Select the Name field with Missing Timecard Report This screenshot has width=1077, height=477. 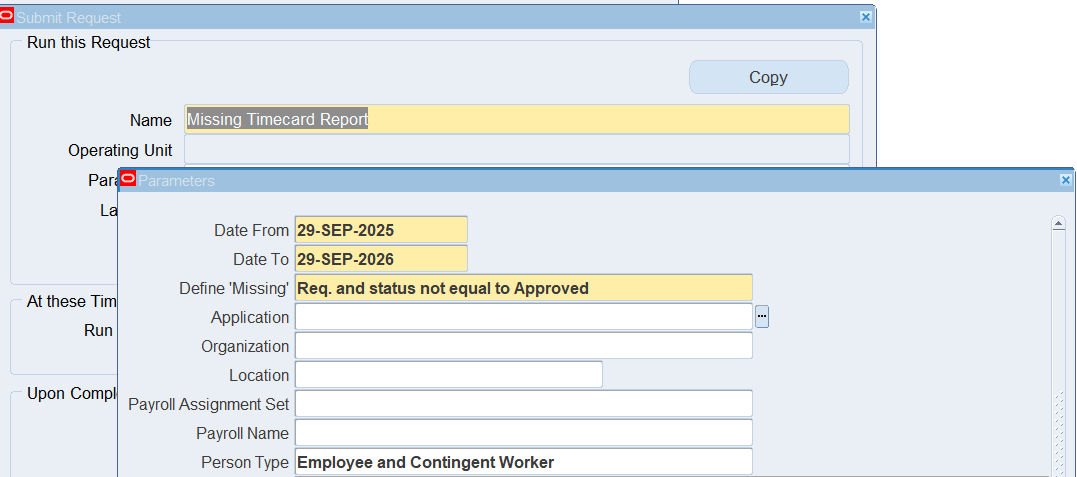(x=516, y=120)
